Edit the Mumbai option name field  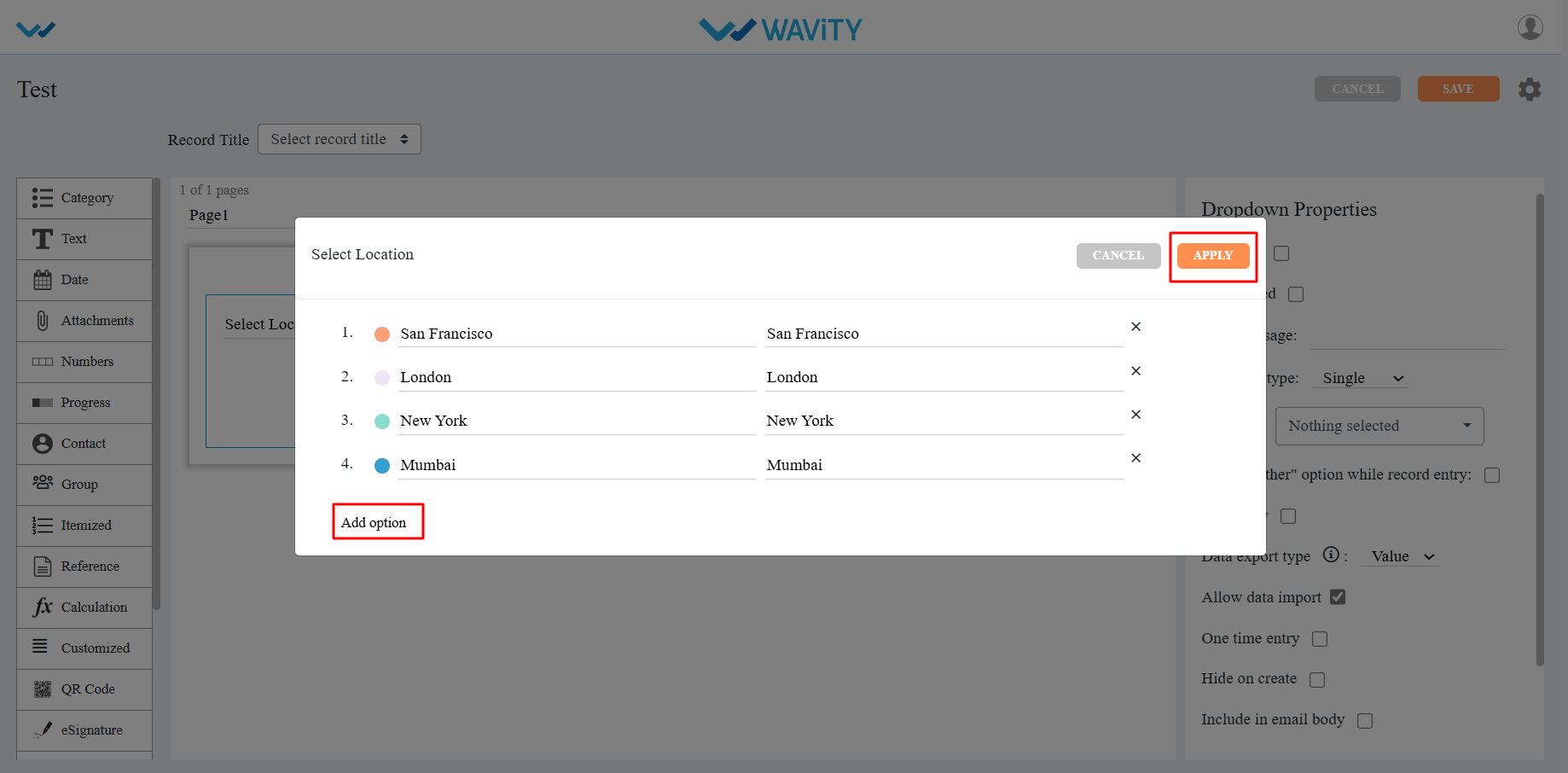578,465
